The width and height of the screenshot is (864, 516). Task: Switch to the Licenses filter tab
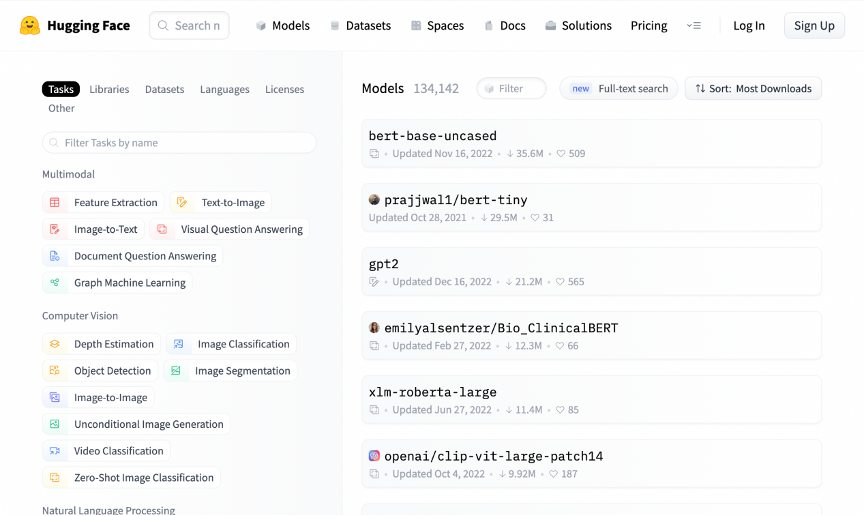pyautogui.click(x=284, y=89)
